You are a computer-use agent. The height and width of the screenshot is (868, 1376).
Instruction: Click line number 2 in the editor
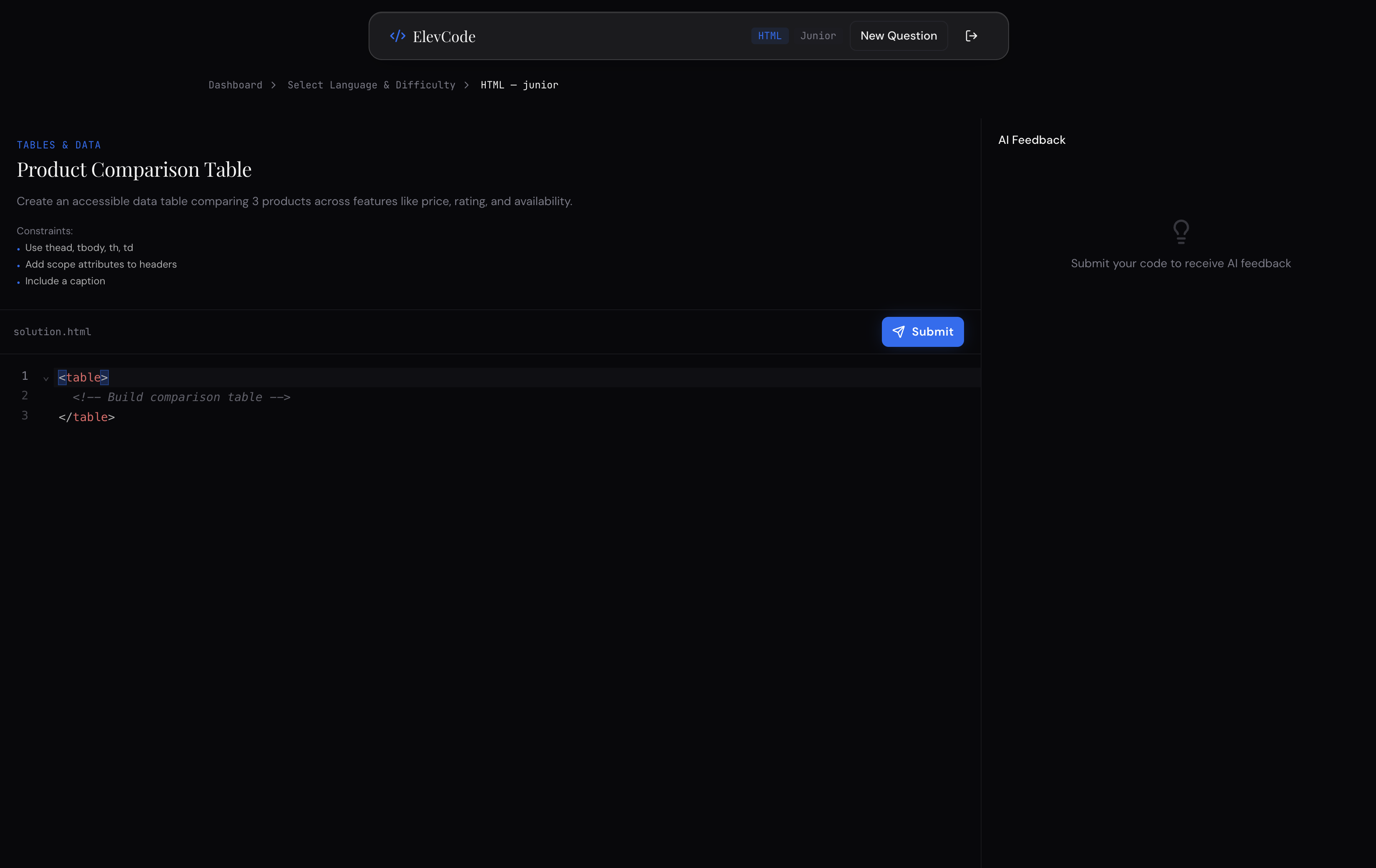click(x=24, y=395)
